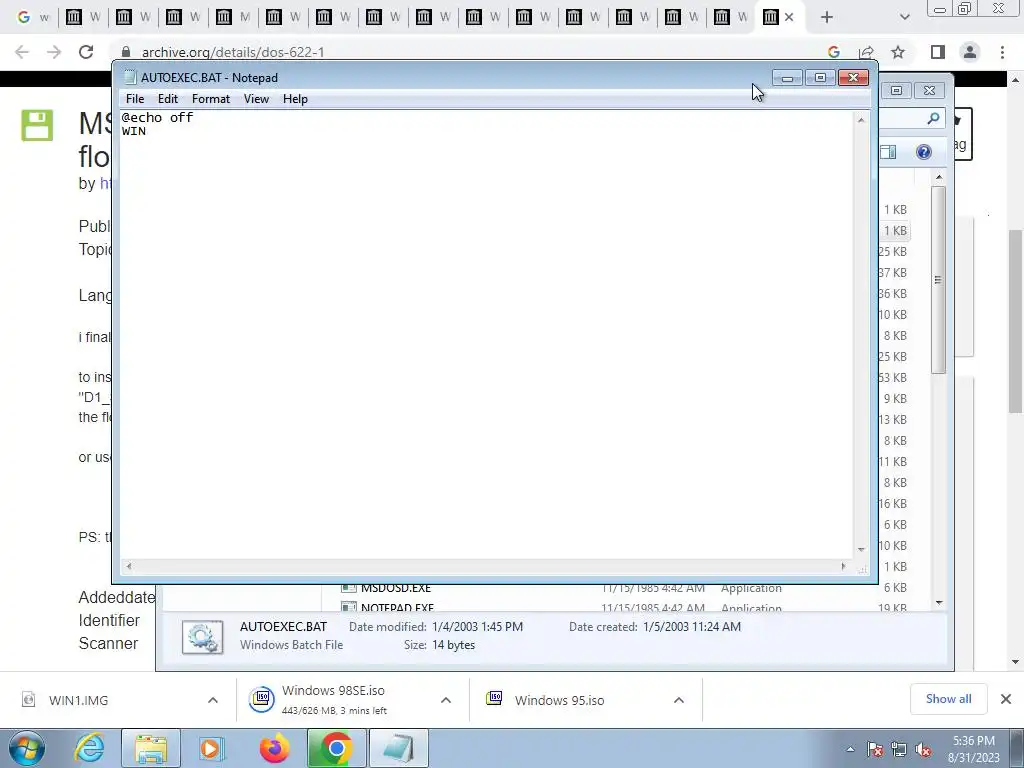Click the share page icon in Chrome
The image size is (1024, 768).
click(x=866, y=52)
